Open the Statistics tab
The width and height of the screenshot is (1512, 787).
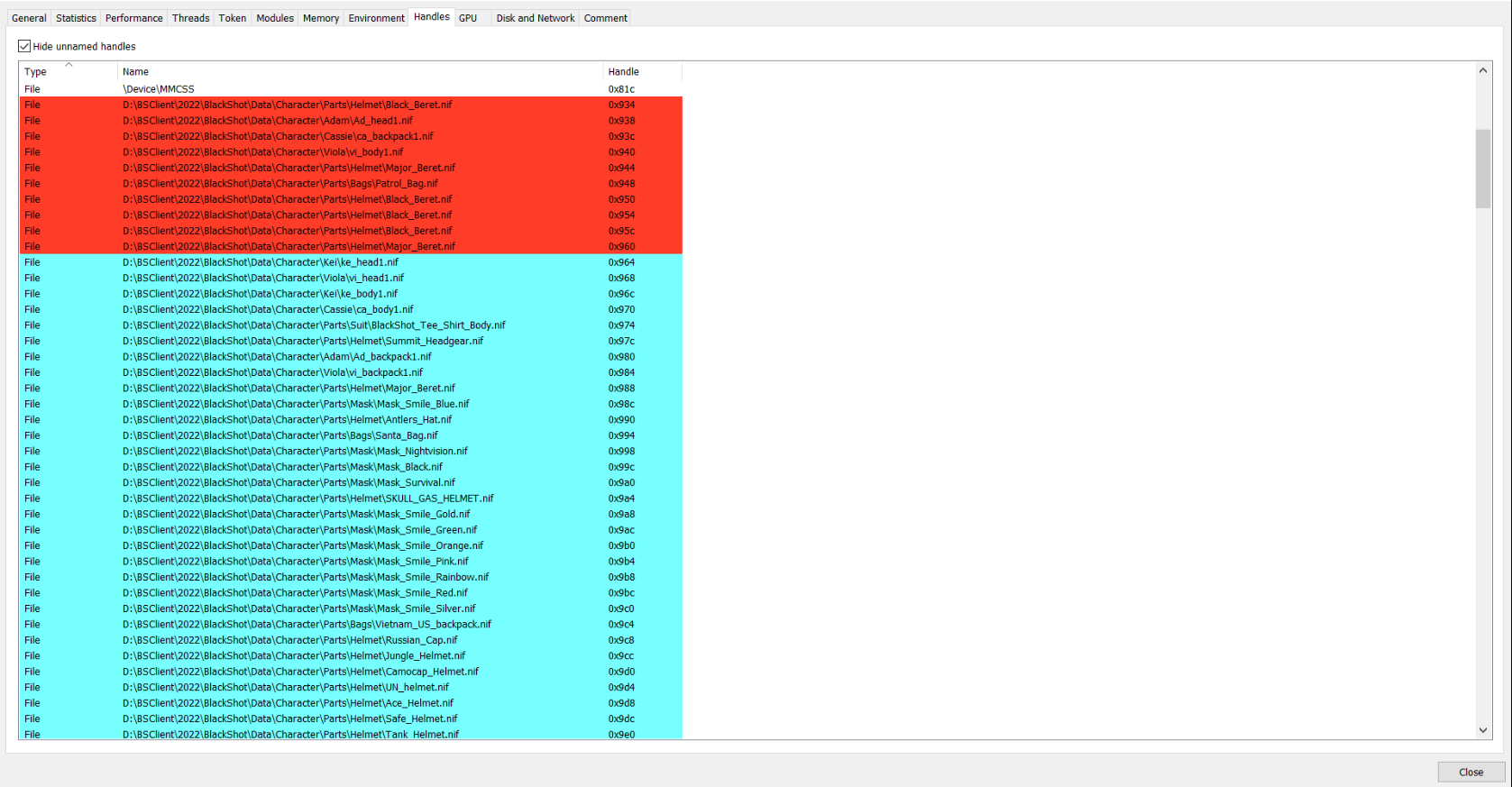click(x=76, y=18)
